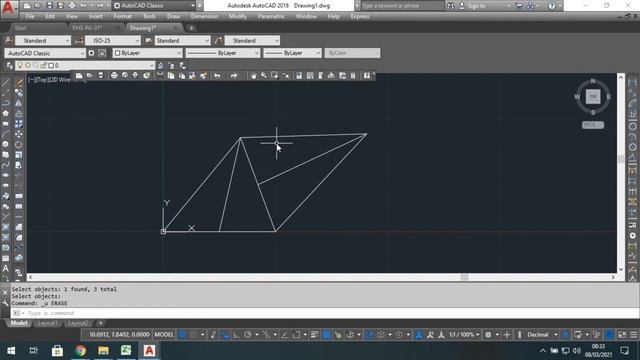
Task: Click the Plot printer icon in quick access toolbar
Action: coord(72,6)
